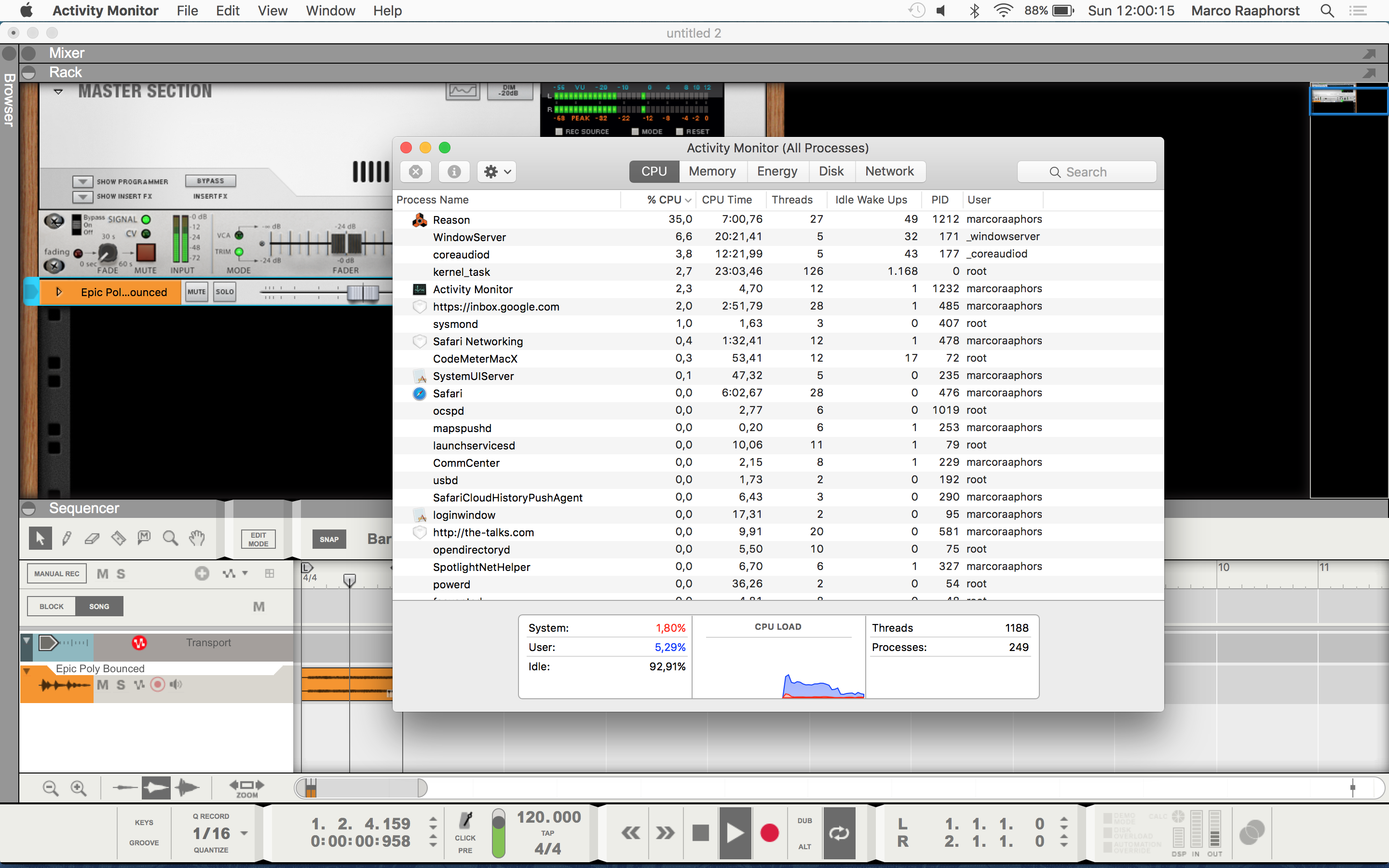Click the stop button in transport
Screen dimensions: 1389x868
point(701,832)
